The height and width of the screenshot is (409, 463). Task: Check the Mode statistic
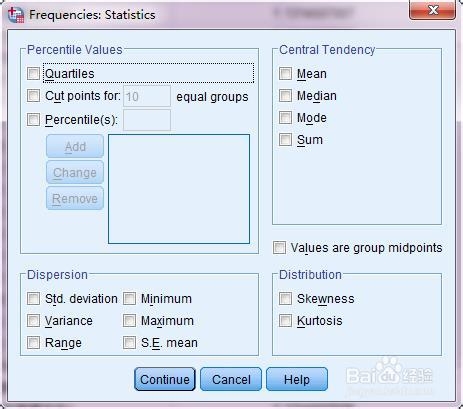[x=285, y=118]
